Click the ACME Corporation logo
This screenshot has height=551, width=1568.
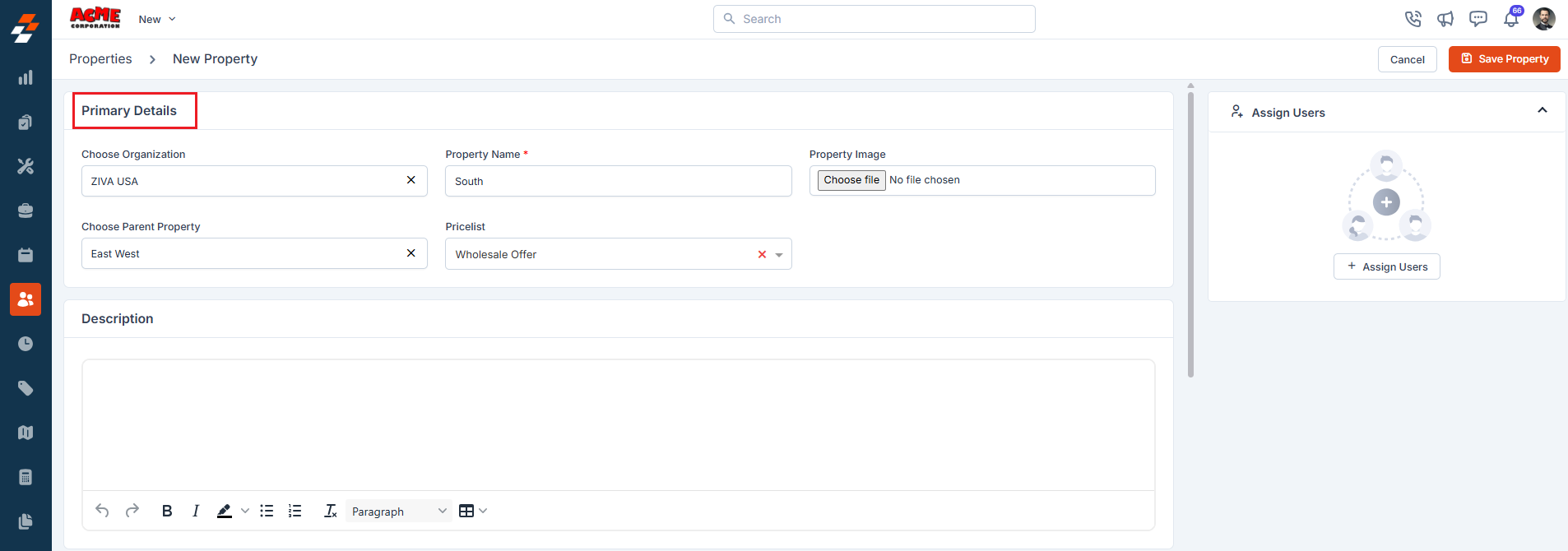pos(95,18)
